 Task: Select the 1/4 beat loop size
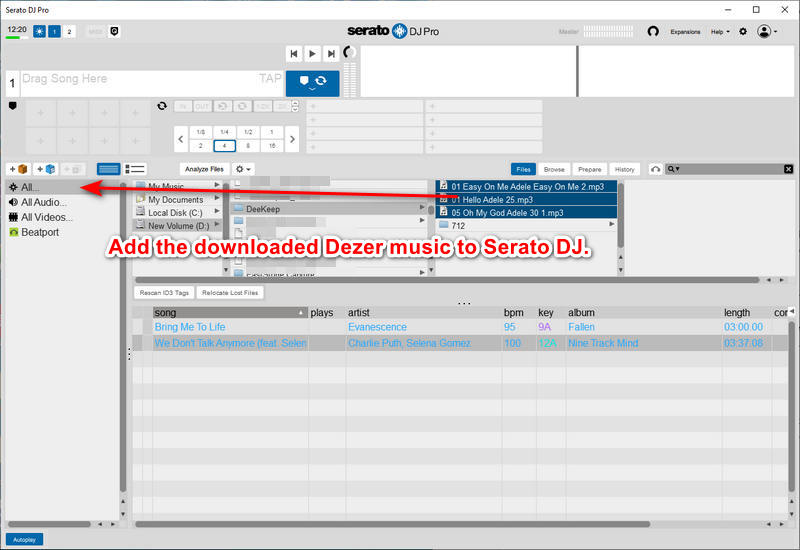tap(224, 132)
